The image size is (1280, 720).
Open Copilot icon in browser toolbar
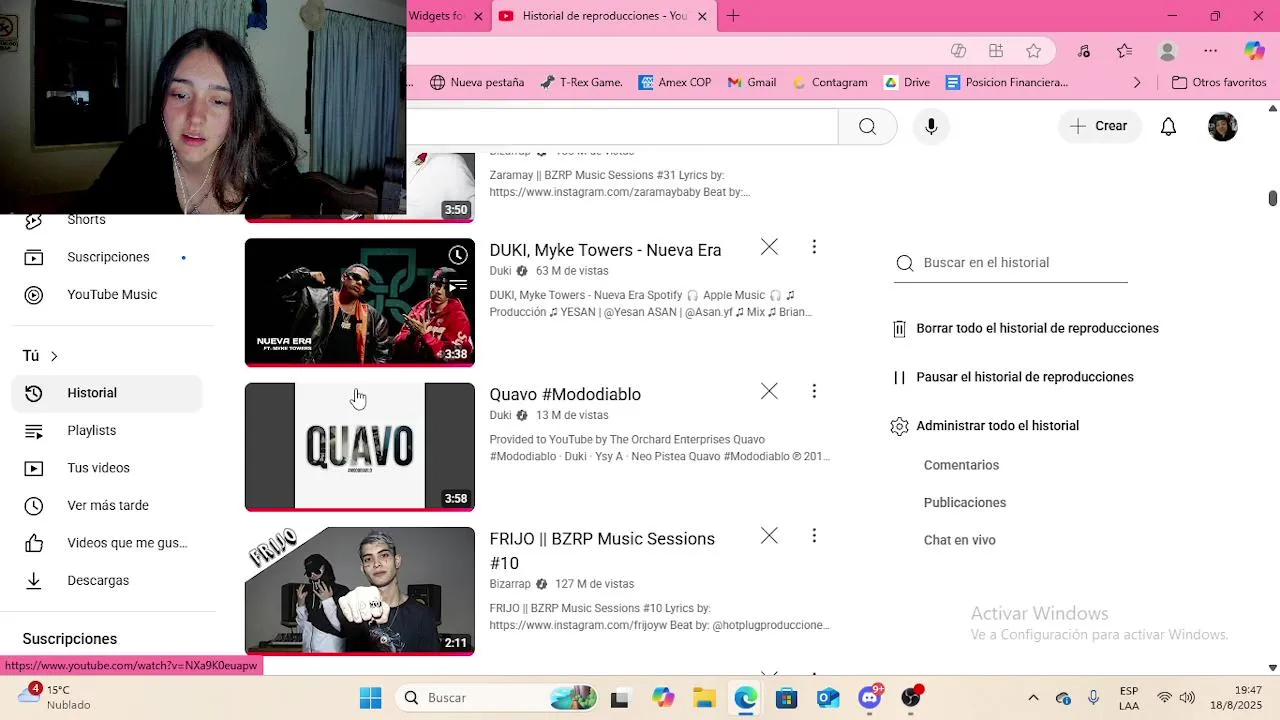1254,51
